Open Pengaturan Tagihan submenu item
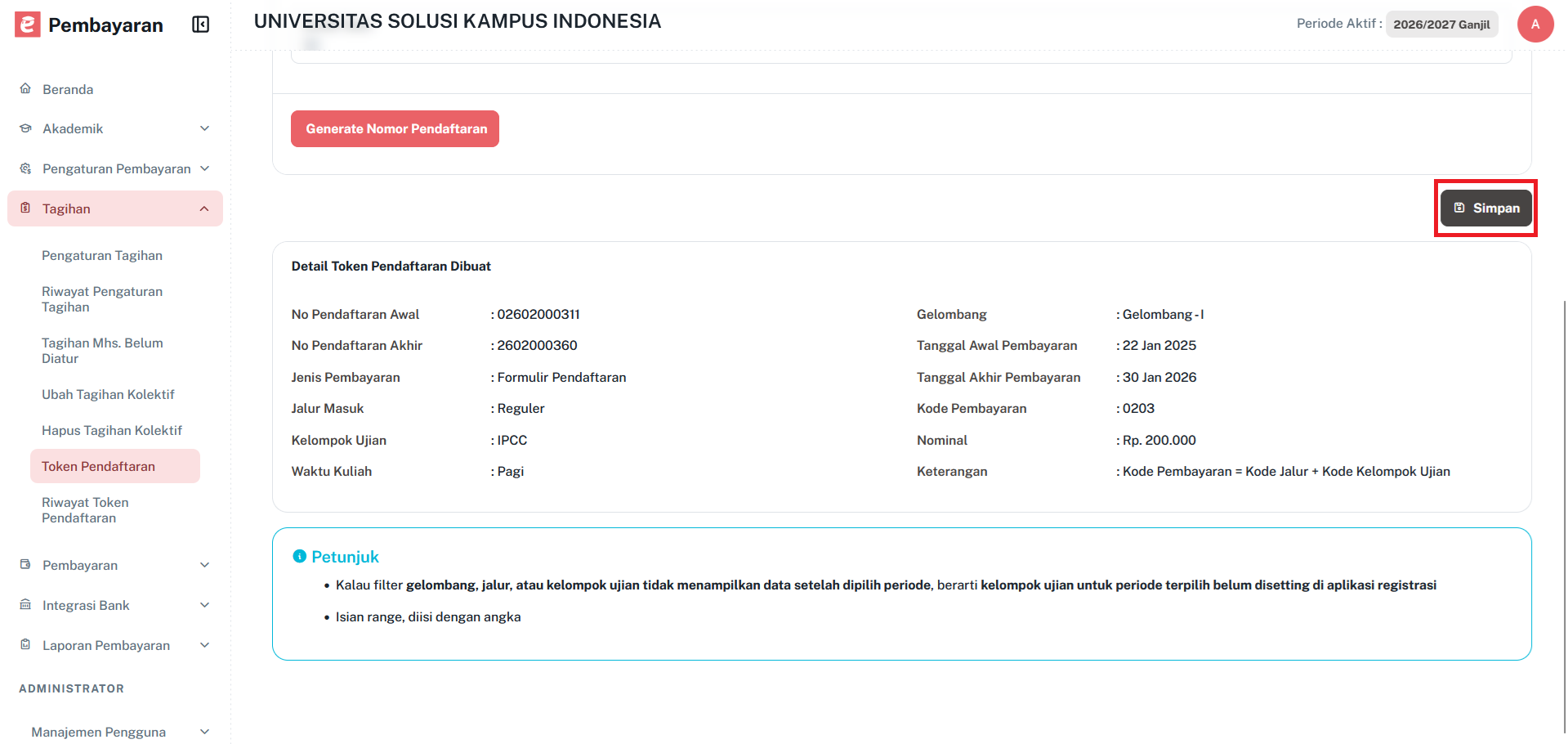Screen dimensions: 1568x744 click(102, 255)
